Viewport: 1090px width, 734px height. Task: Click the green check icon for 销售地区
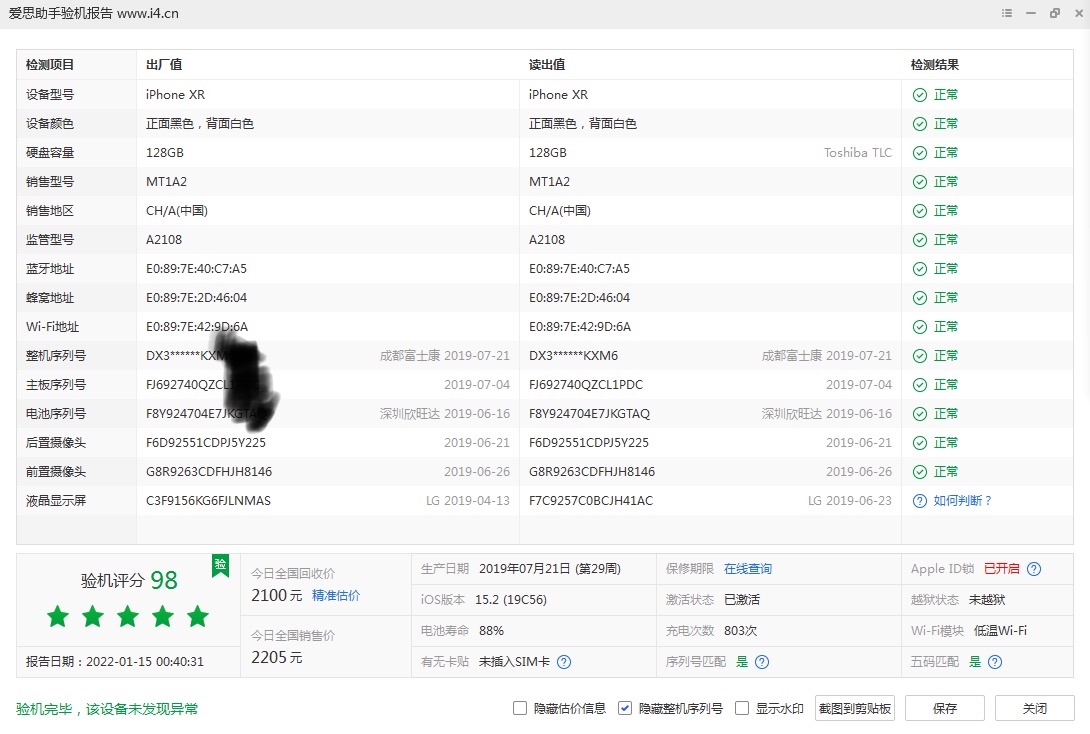pos(920,211)
